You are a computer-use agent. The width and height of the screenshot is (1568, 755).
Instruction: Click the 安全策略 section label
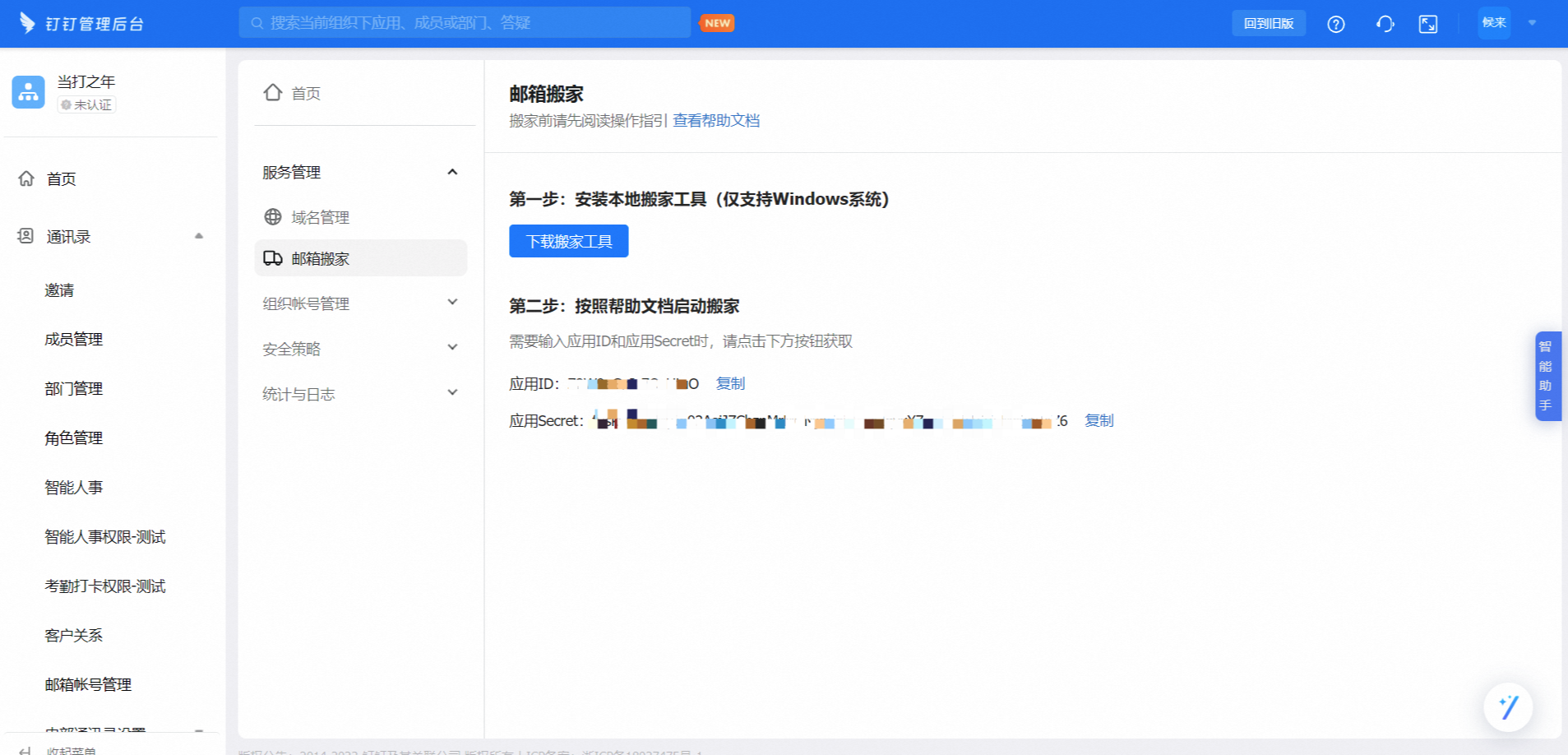tap(292, 349)
